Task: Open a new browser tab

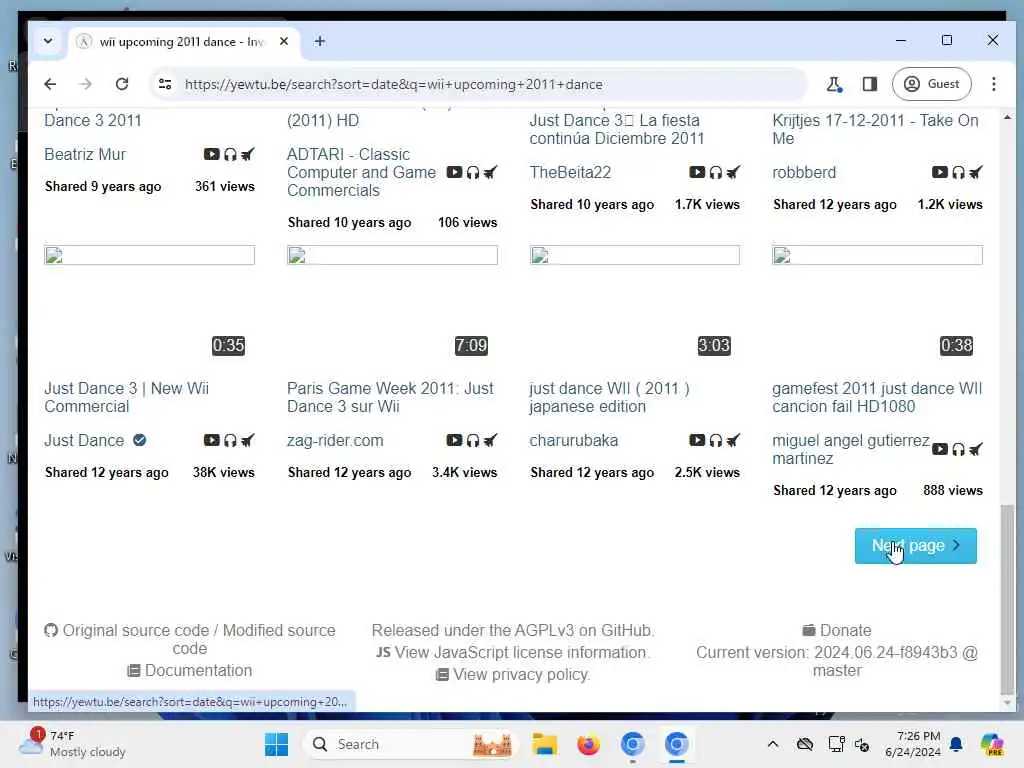Action: pyautogui.click(x=319, y=41)
